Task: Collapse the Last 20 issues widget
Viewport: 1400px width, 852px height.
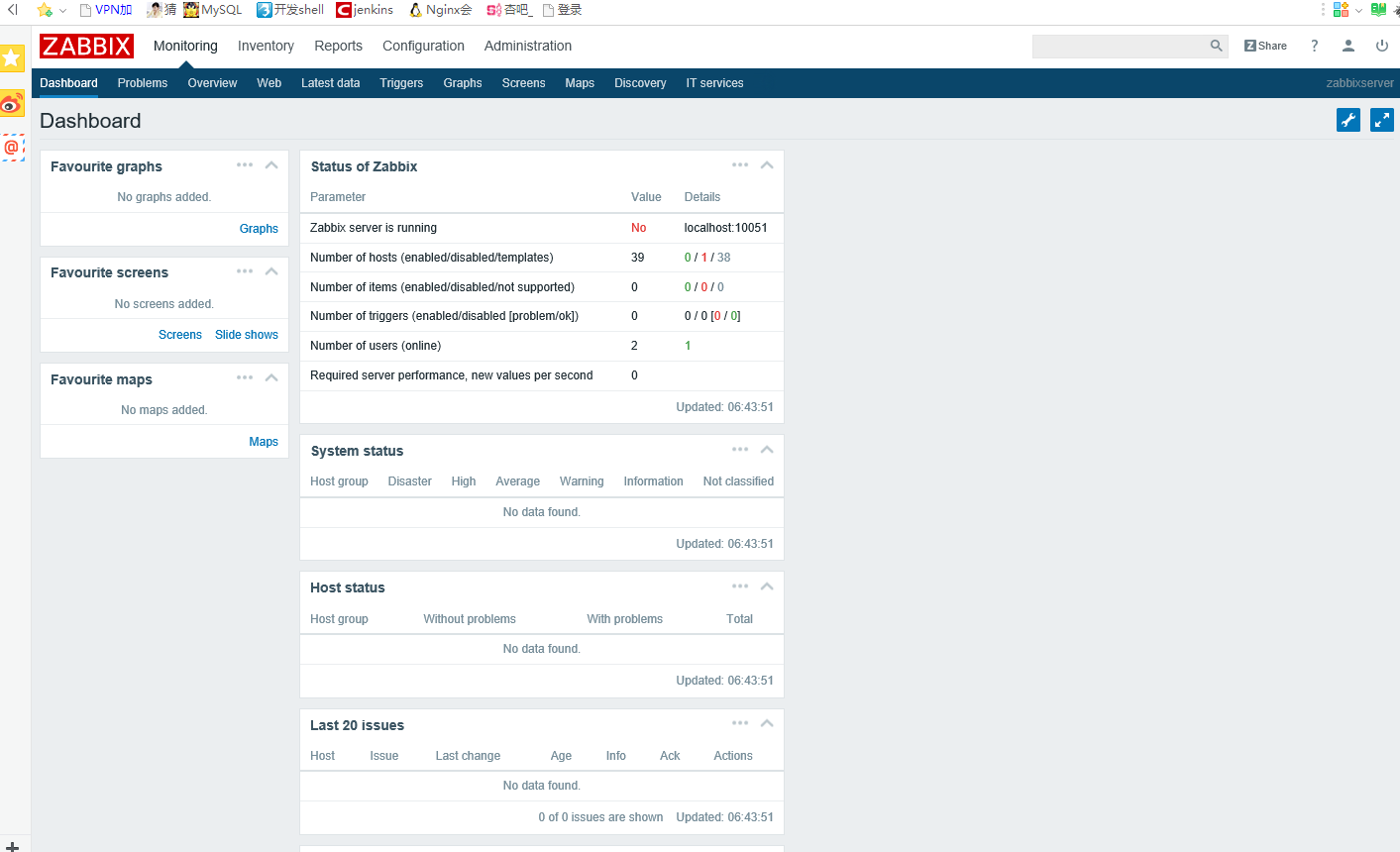Action: point(767,723)
